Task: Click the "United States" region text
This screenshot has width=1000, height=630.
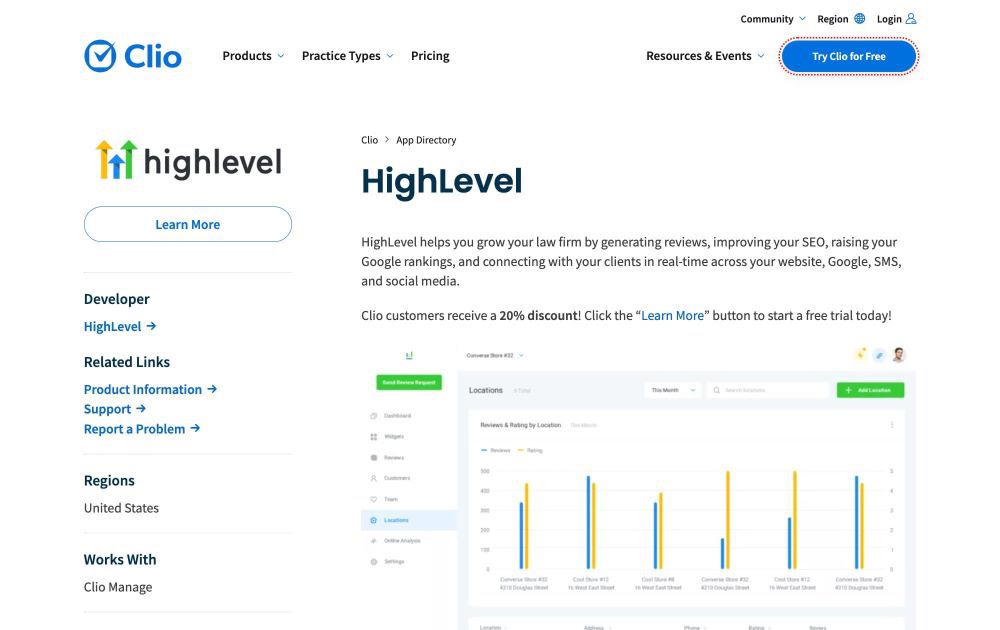Action: [x=121, y=508]
